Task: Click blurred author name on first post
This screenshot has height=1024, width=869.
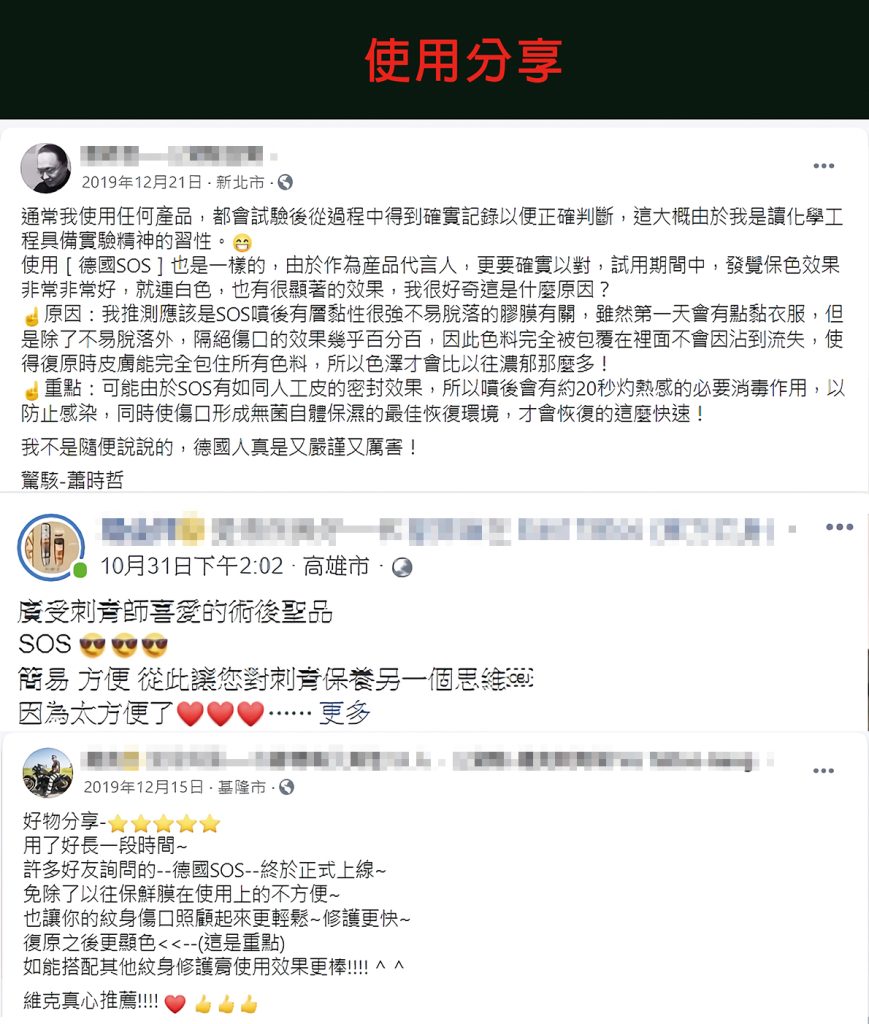Action: 172,155
